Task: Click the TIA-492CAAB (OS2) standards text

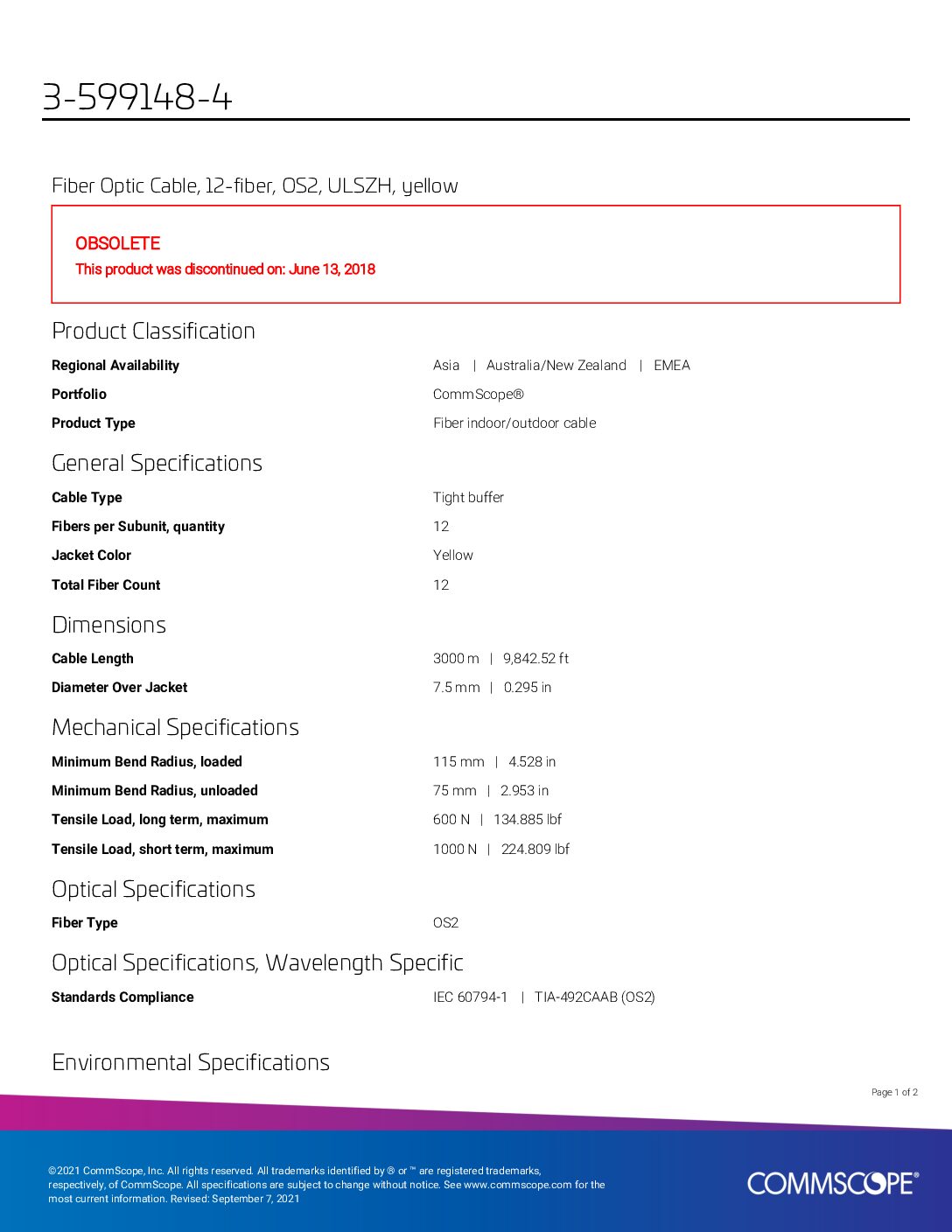Action: 594,997
